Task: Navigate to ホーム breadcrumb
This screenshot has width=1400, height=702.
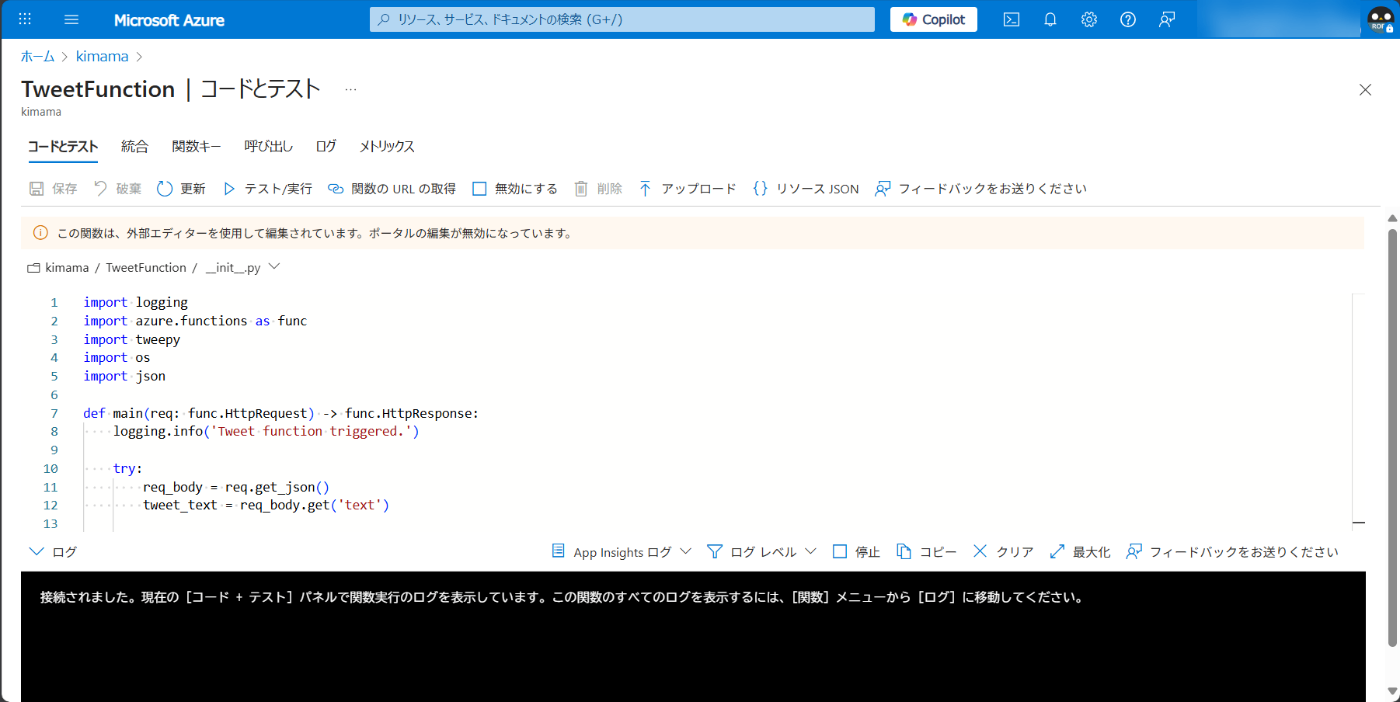Action: (38, 56)
